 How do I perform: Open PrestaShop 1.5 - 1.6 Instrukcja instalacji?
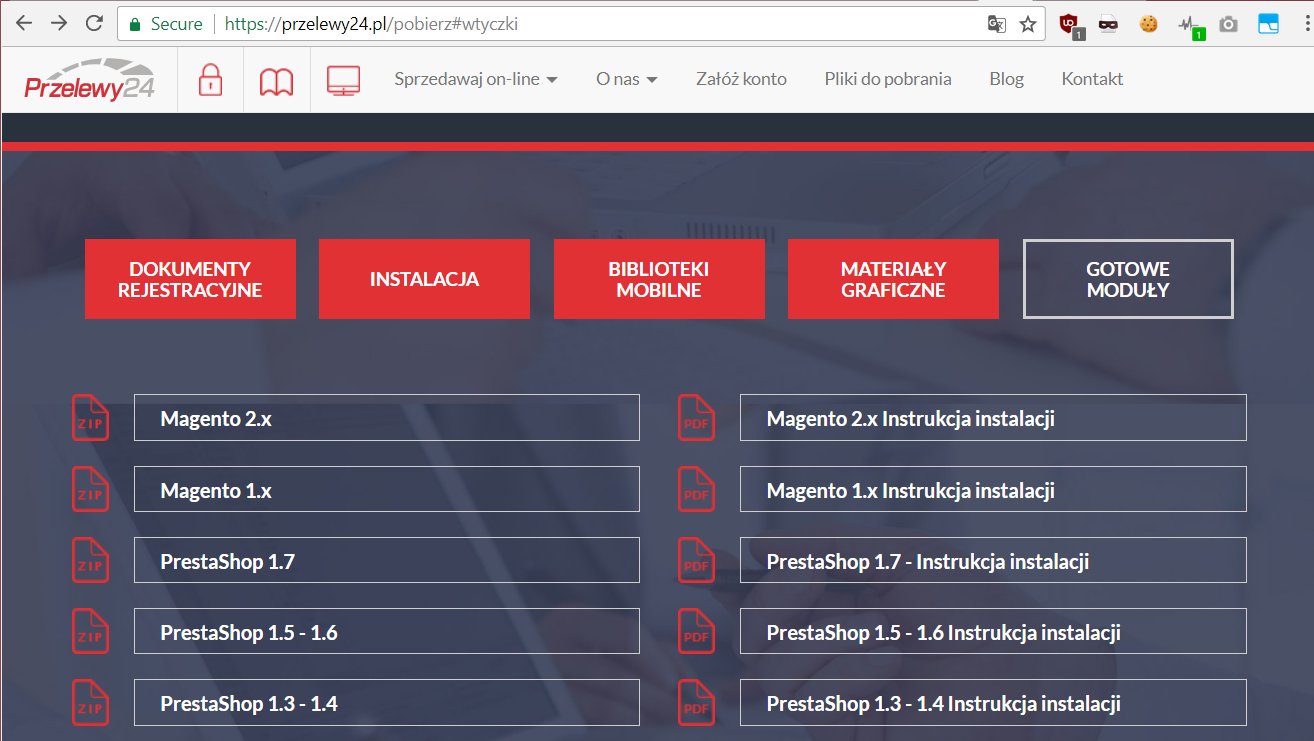pyautogui.click(x=993, y=631)
